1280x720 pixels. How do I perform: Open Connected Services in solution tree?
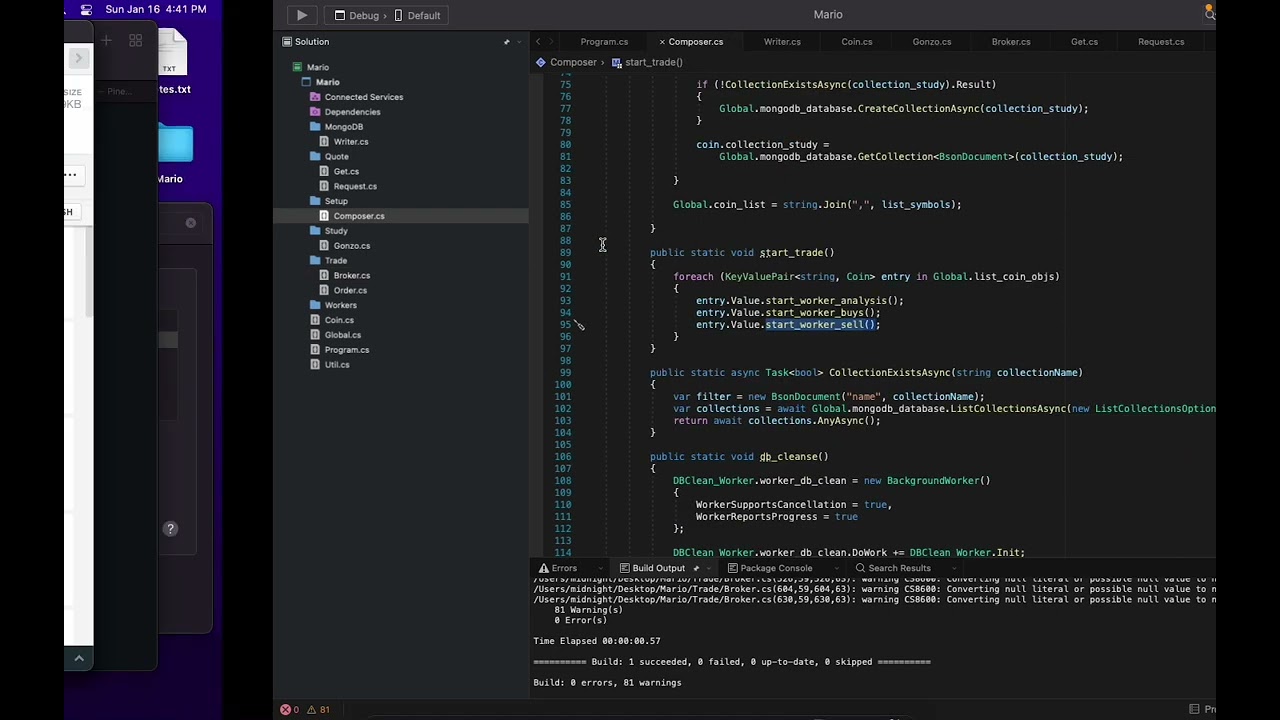click(357, 97)
